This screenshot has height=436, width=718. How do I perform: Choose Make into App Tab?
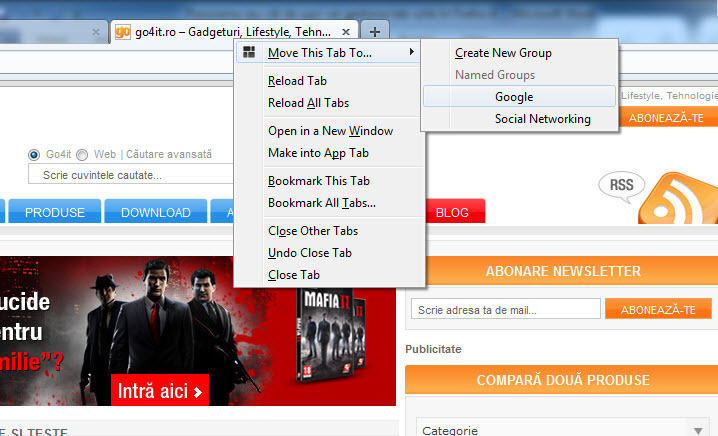pos(318,153)
